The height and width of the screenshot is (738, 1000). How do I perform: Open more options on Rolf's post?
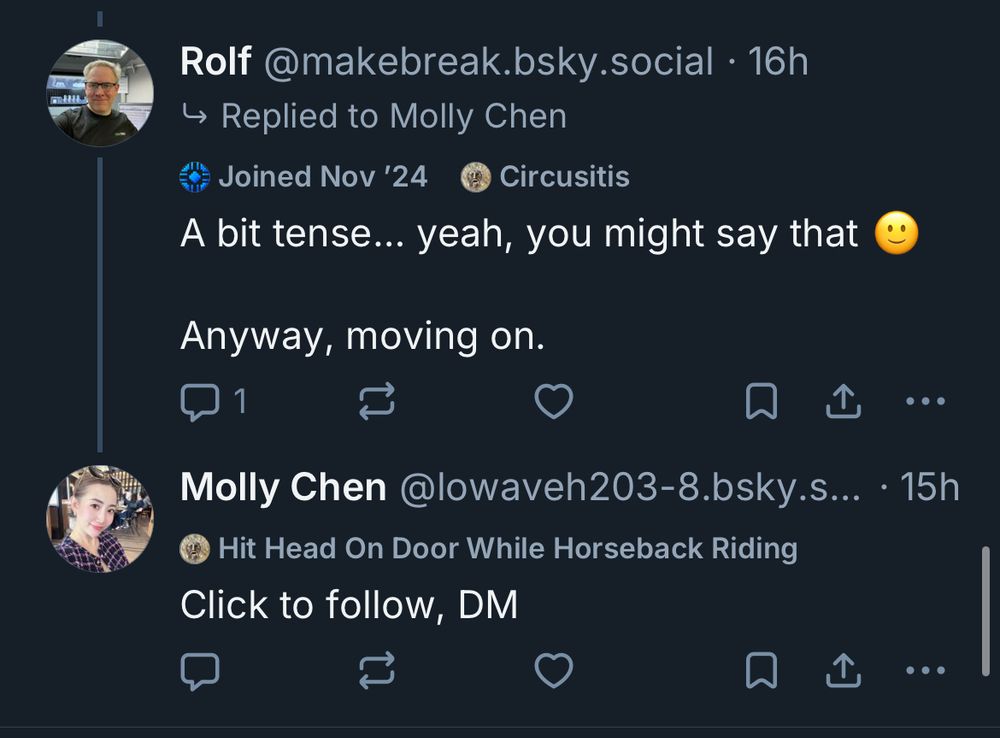point(925,400)
